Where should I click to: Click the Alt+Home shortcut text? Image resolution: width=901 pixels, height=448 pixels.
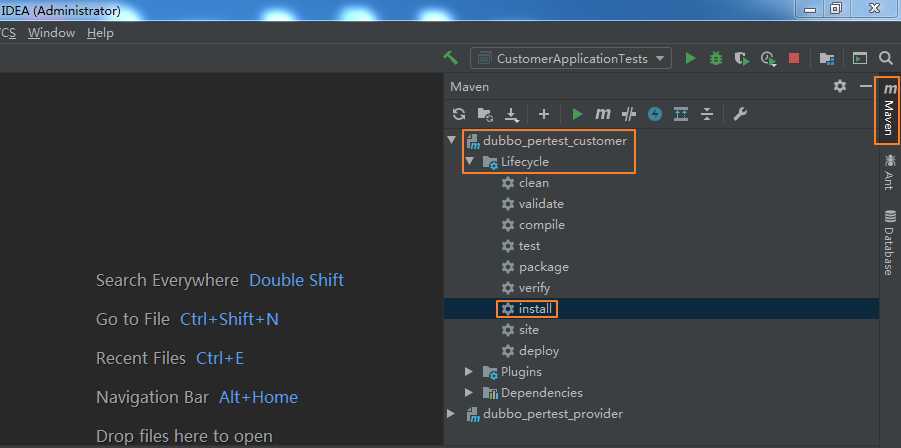click(x=259, y=397)
